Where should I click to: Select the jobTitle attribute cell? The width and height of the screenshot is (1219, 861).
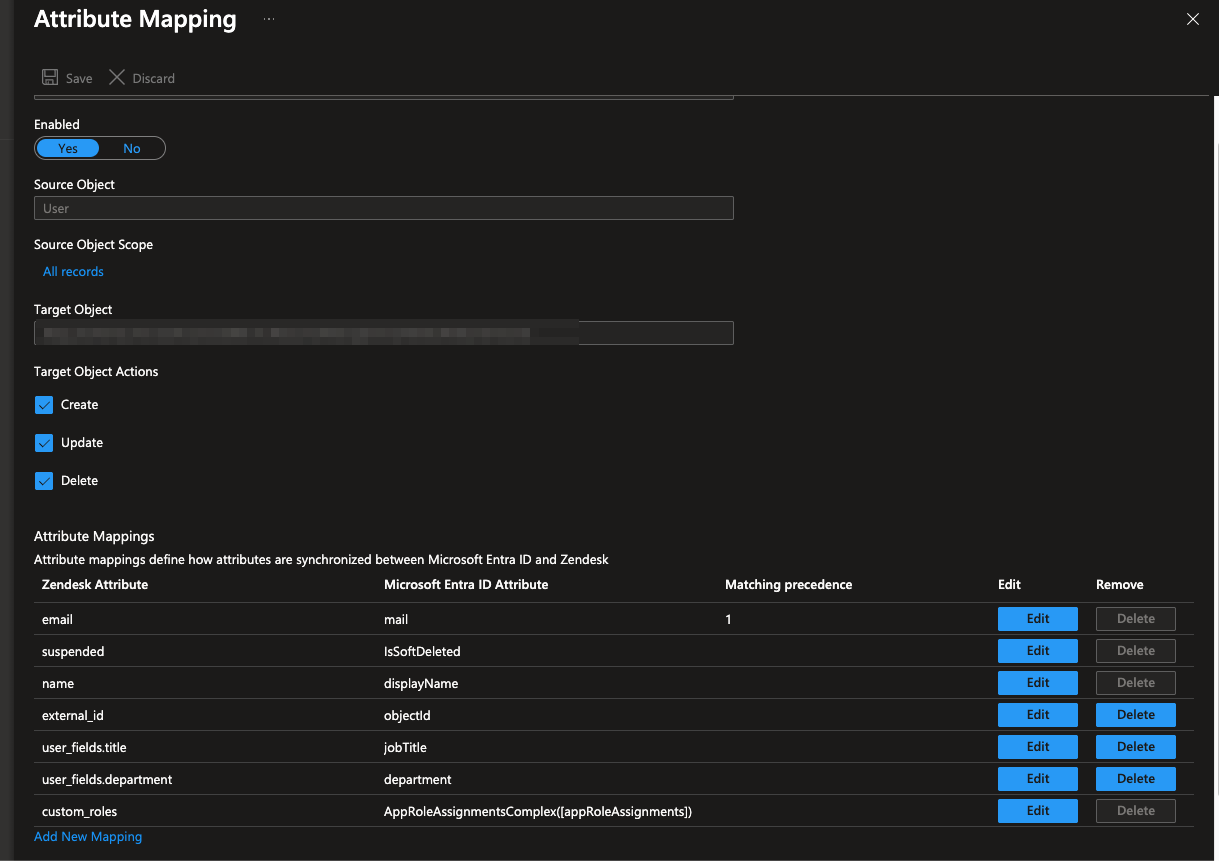(405, 748)
